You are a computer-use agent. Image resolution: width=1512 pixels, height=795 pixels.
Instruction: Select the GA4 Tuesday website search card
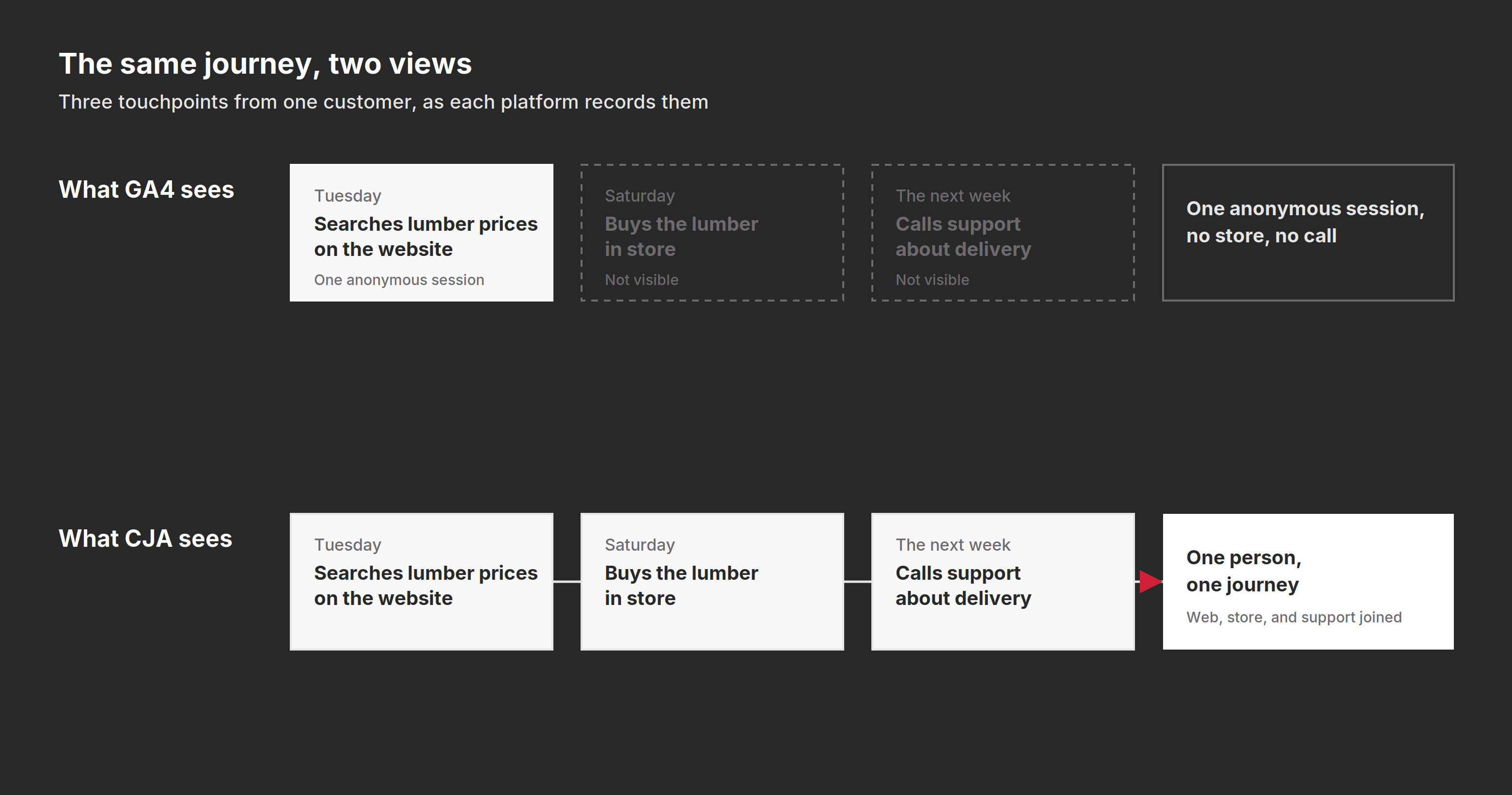422,233
